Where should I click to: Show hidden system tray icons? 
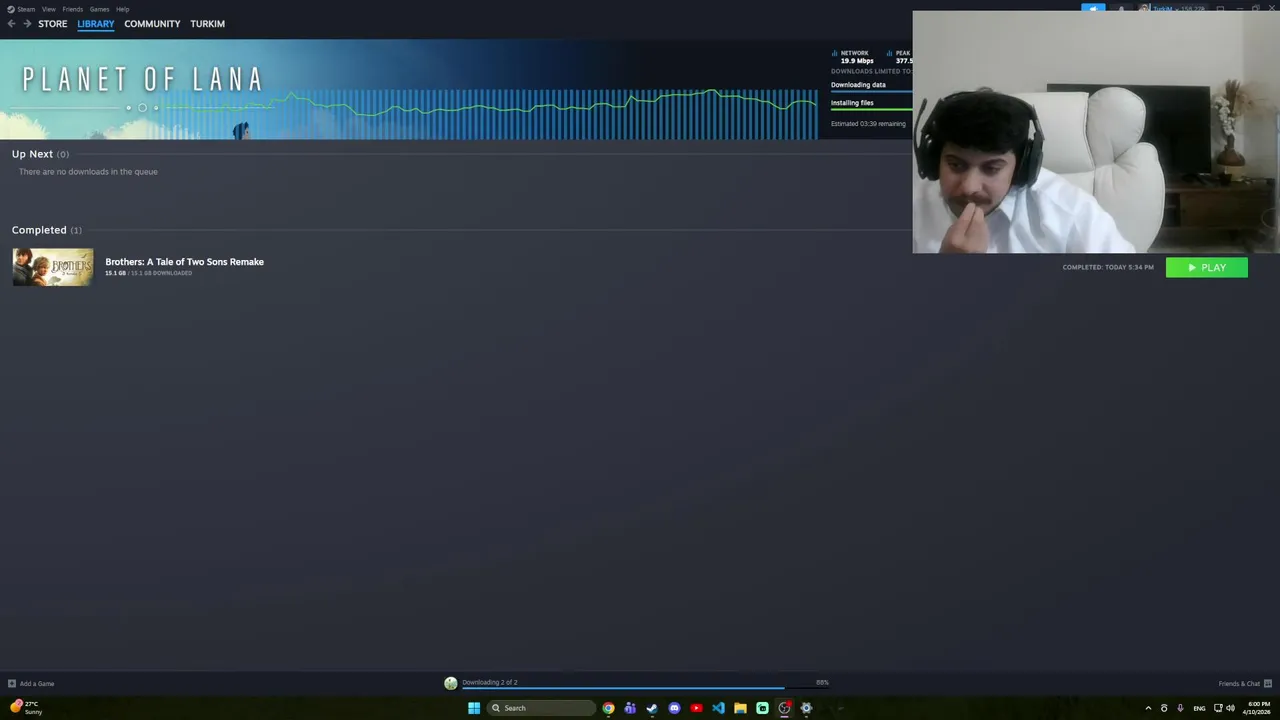(x=1148, y=708)
